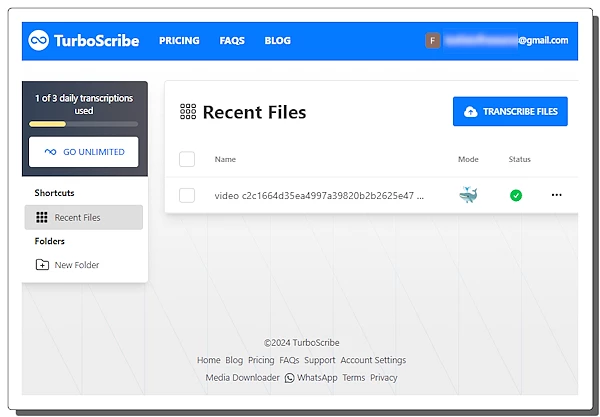Open the Pricing footer link
Image resolution: width=600 pixels, height=417 pixels.
261,360
